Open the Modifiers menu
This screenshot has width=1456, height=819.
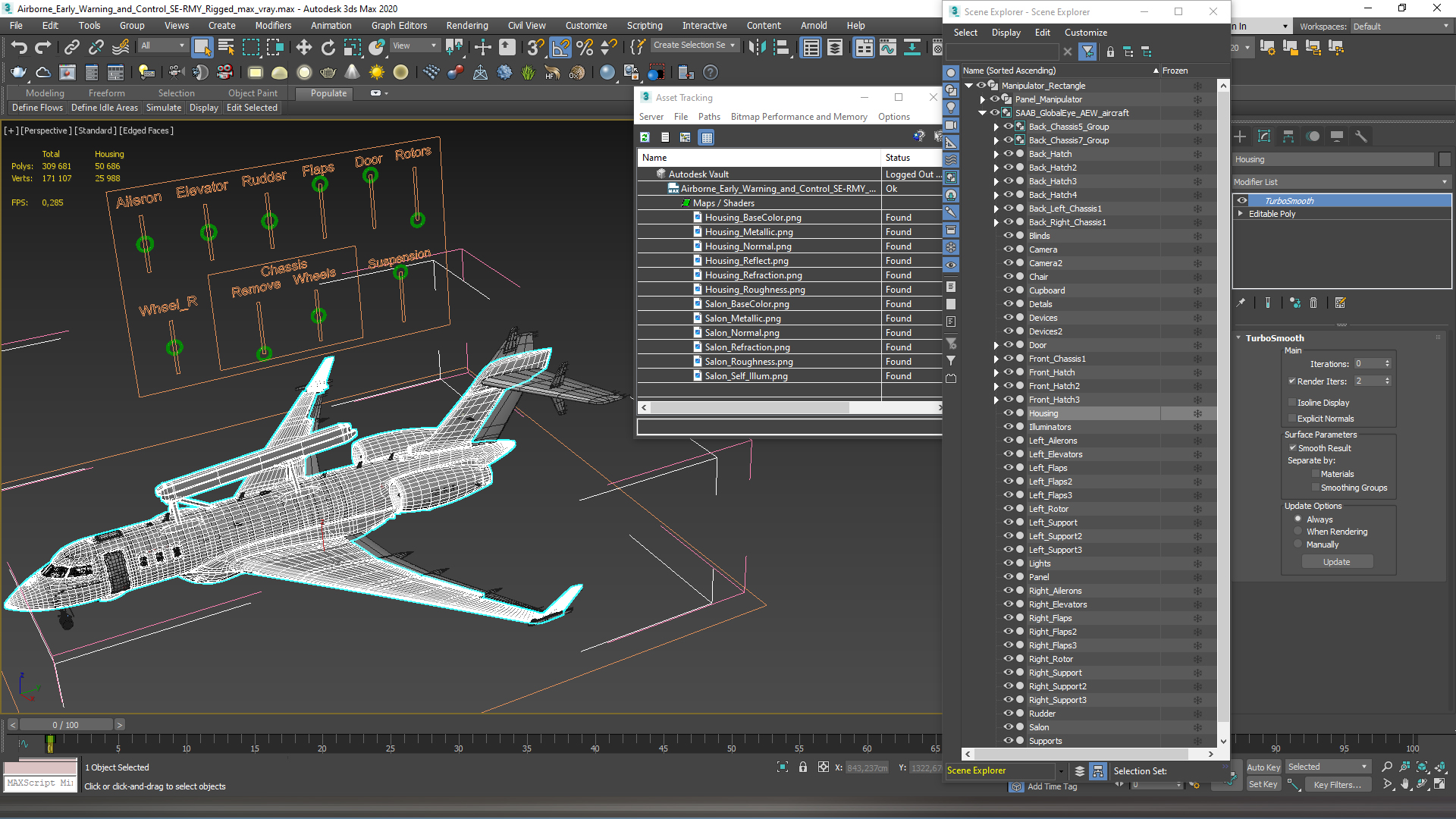[x=273, y=26]
